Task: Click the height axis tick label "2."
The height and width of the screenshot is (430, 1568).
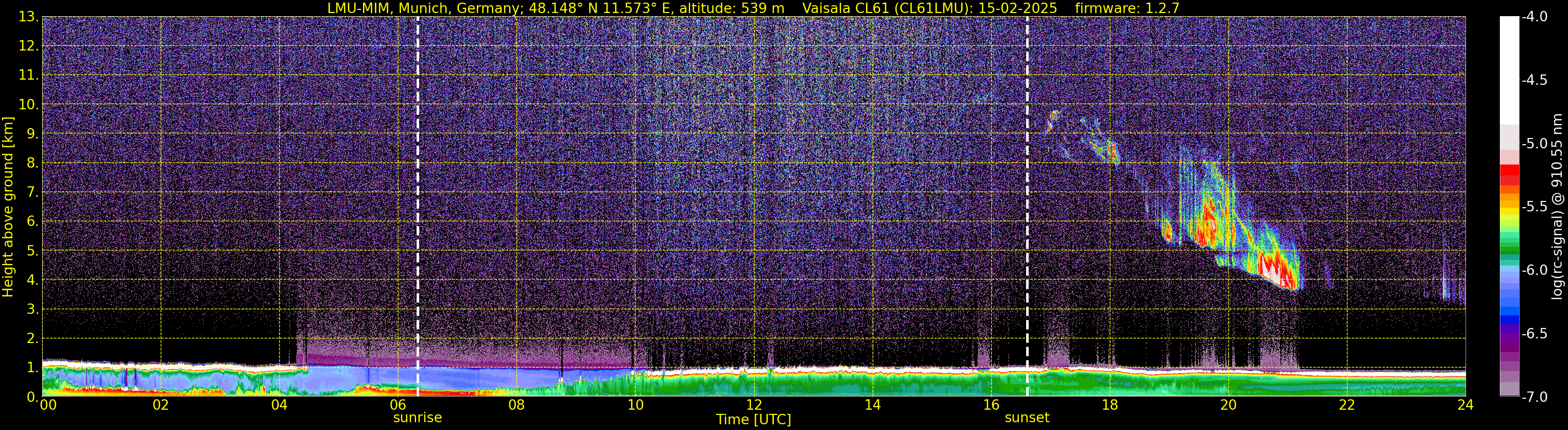Action: (x=33, y=339)
